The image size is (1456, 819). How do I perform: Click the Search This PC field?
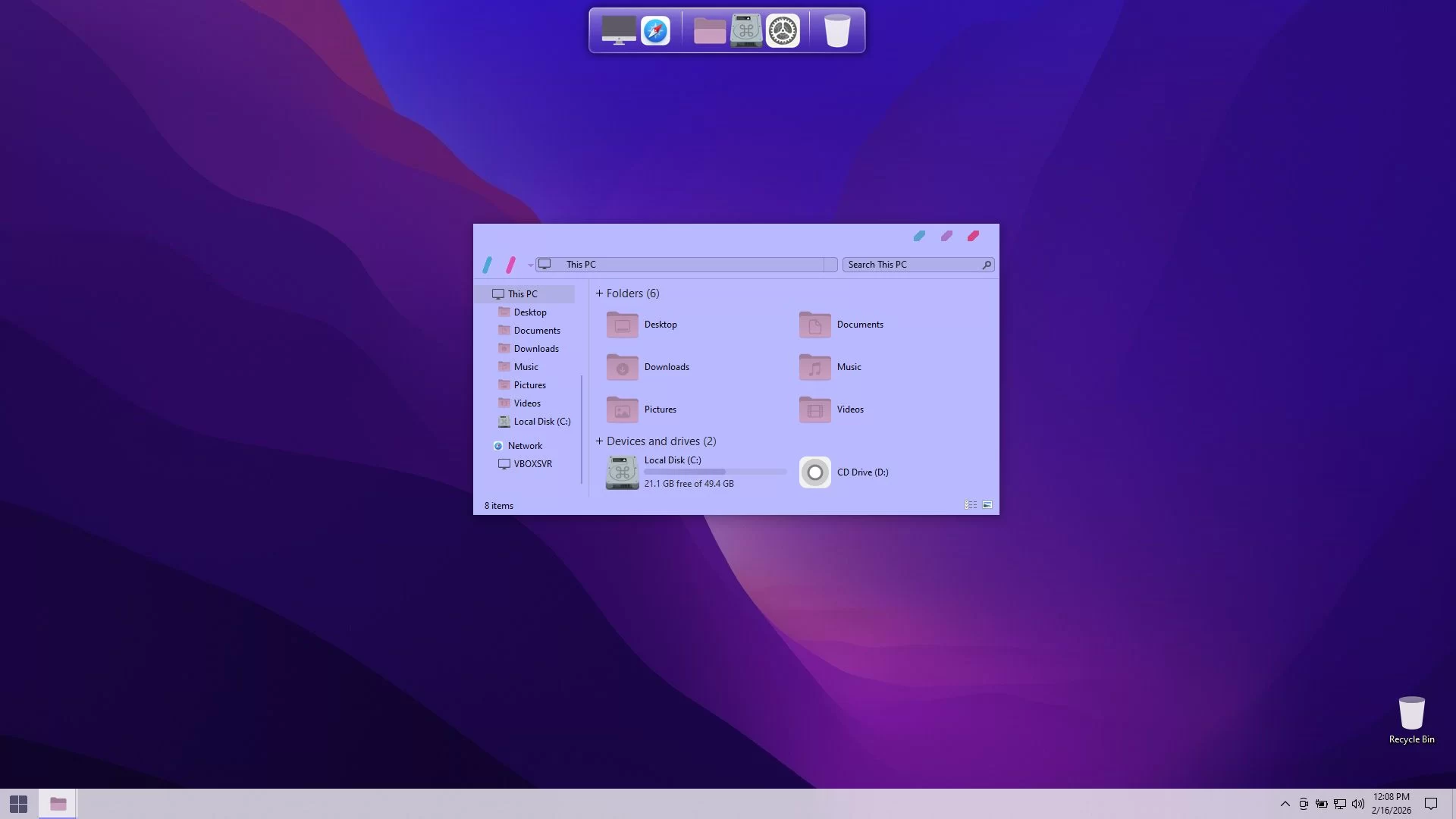[x=910, y=265]
